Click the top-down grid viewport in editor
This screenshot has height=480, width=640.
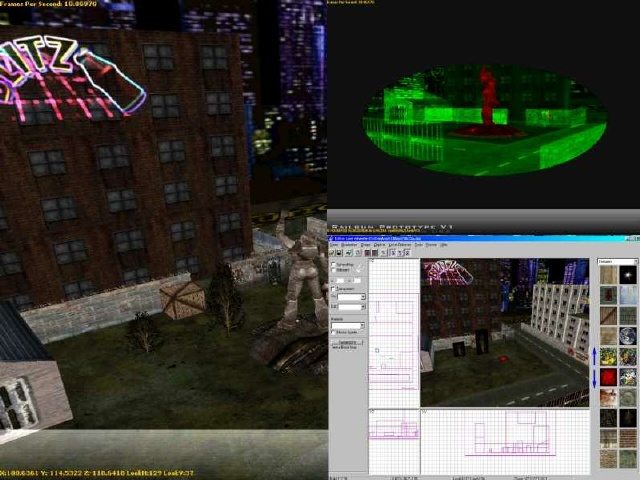pyautogui.click(x=394, y=333)
